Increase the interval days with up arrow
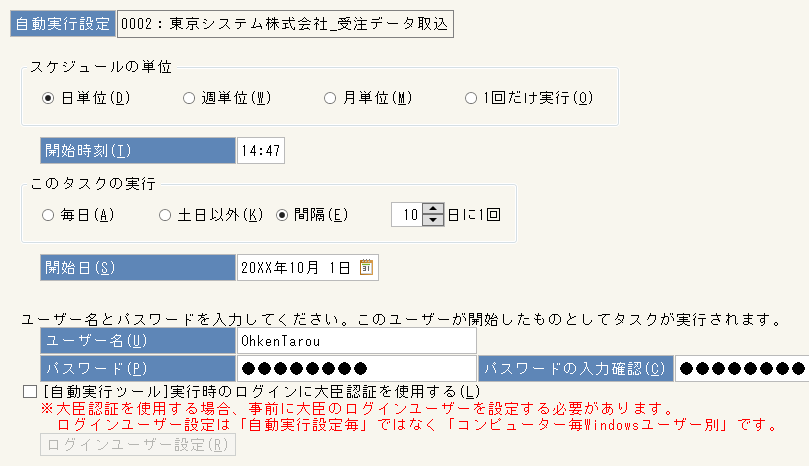Image resolution: width=809 pixels, height=466 pixels. [433, 209]
